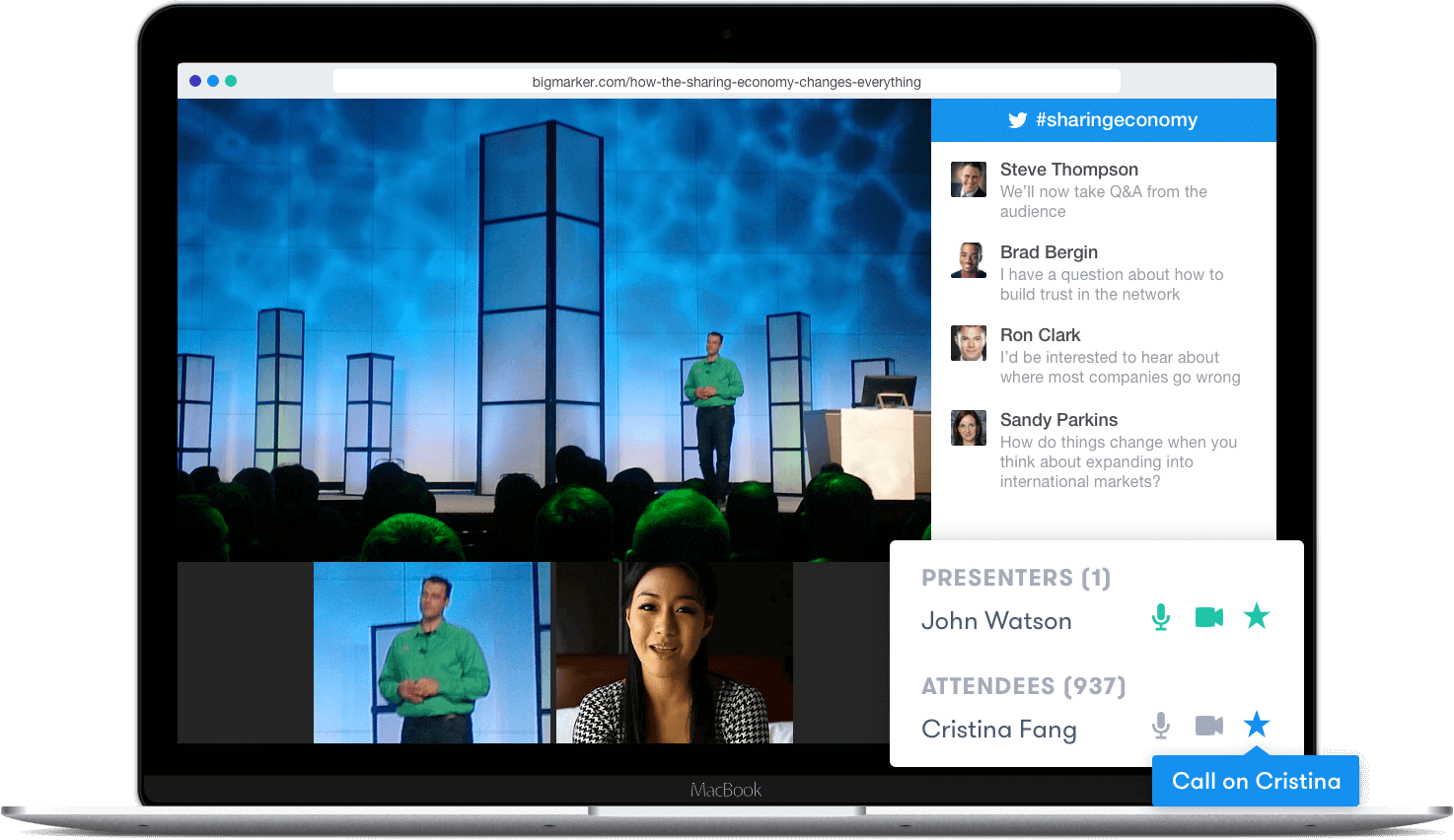Click the purple window dot button
Viewport: 1454px width, 840px height.
195,81
